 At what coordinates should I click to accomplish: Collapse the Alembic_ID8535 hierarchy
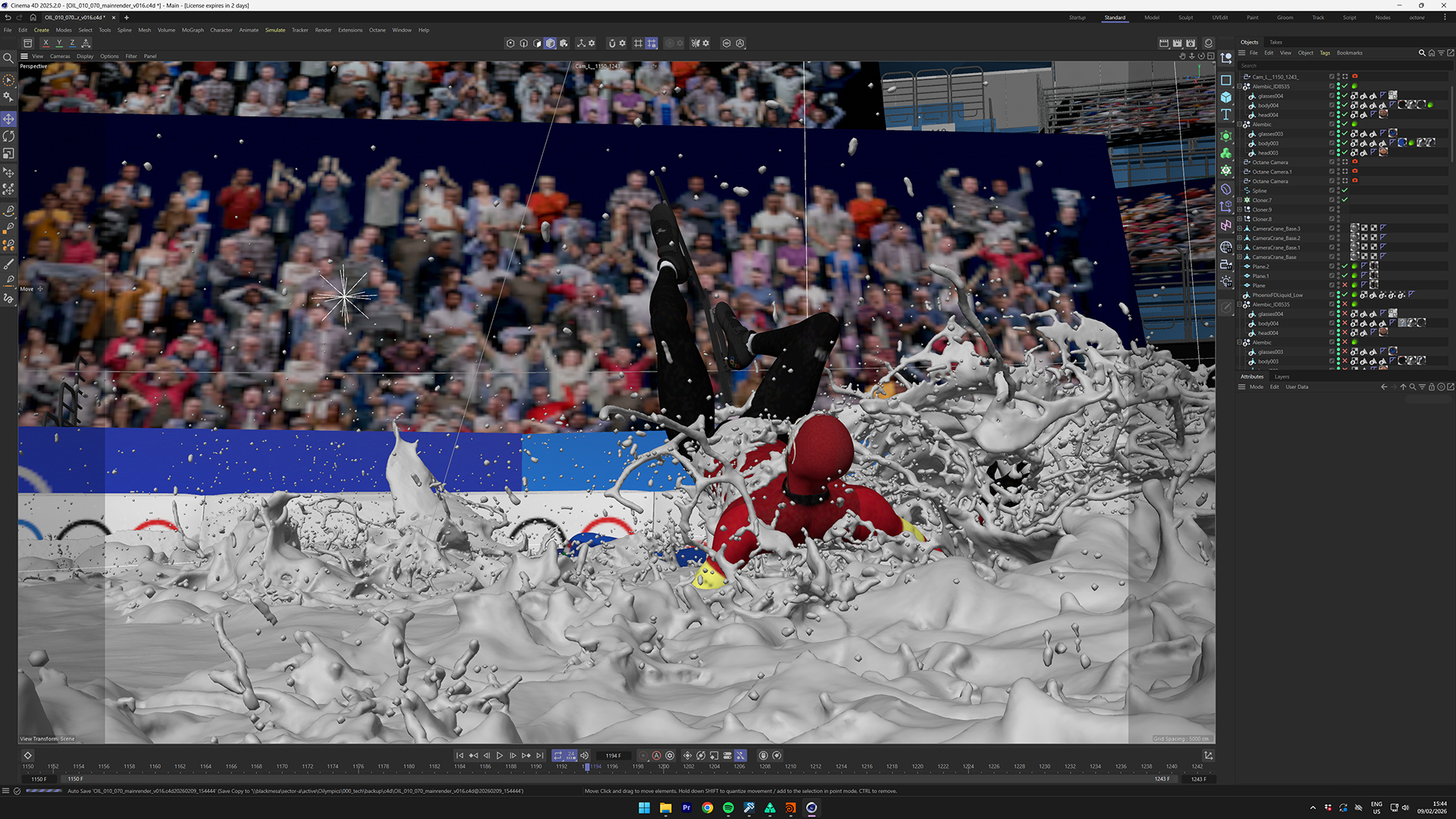click(x=1240, y=86)
